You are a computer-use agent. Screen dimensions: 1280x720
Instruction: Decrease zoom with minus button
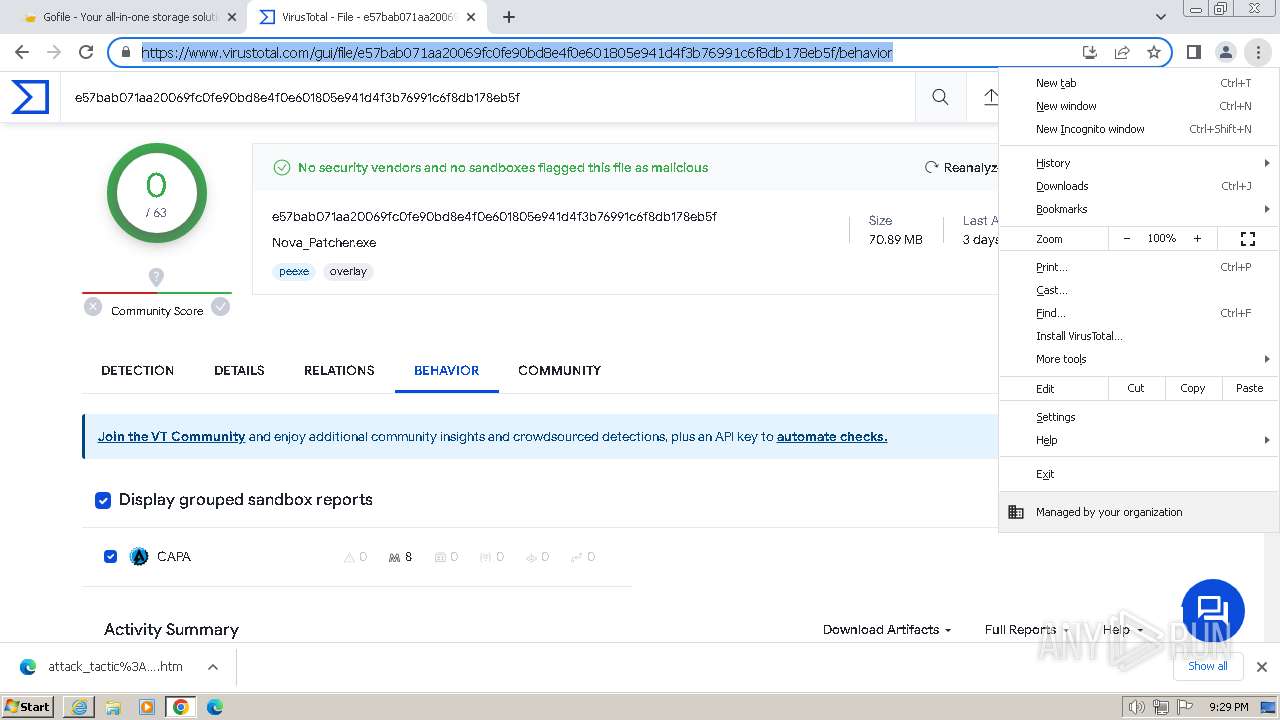[1127, 239]
